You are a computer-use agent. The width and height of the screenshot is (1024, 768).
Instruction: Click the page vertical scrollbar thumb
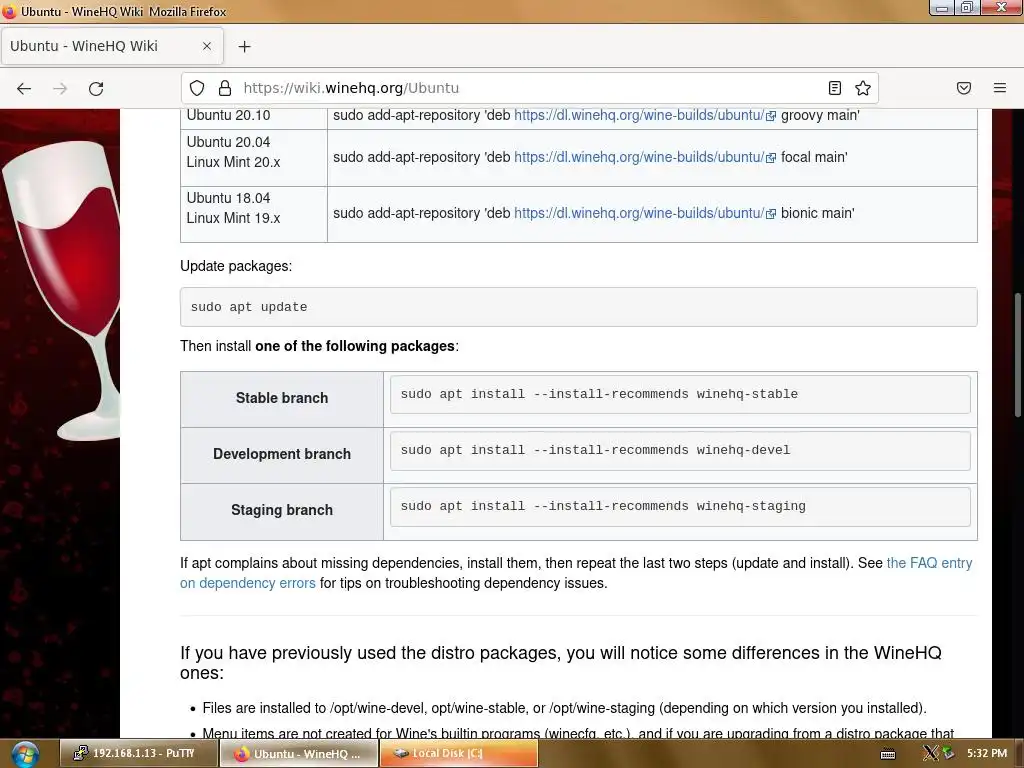(1017, 355)
